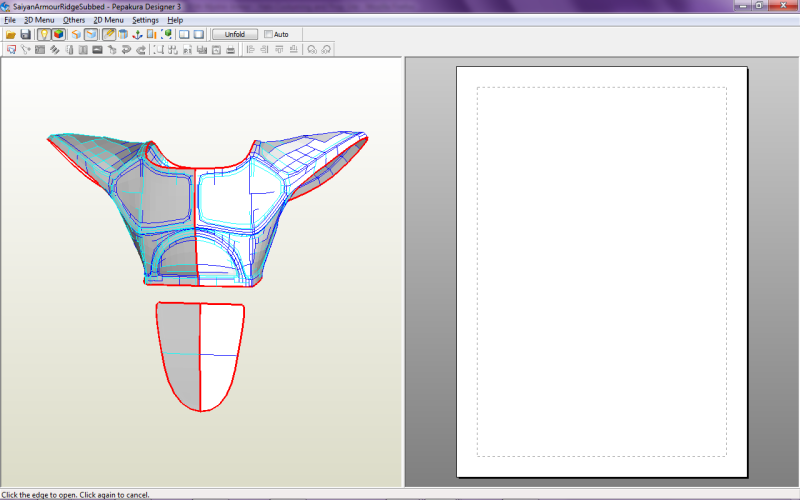Switch to single-pane window layout icon
This screenshot has height=500, width=800.
(199, 35)
